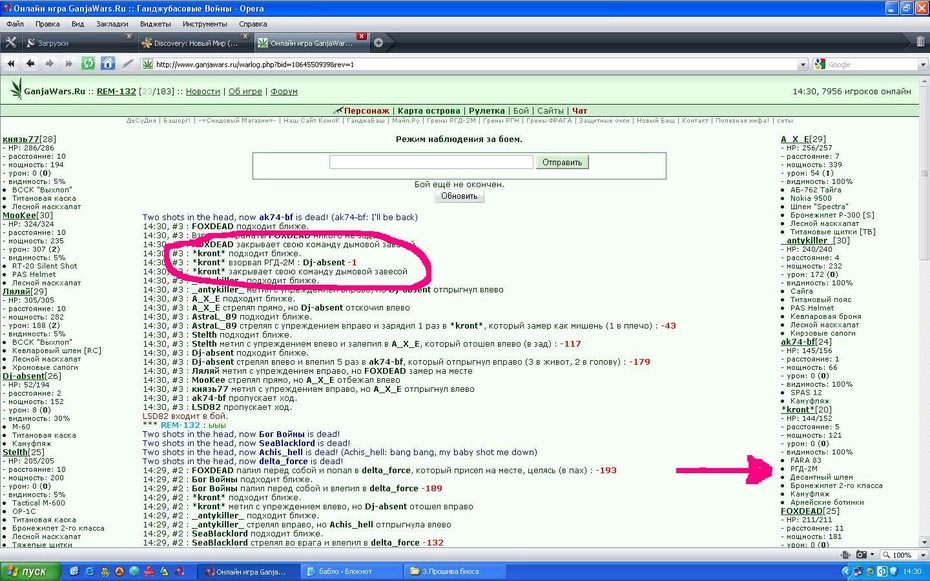Click the fast-forward navigation arrow
This screenshot has width=930, height=581.
[69, 63]
